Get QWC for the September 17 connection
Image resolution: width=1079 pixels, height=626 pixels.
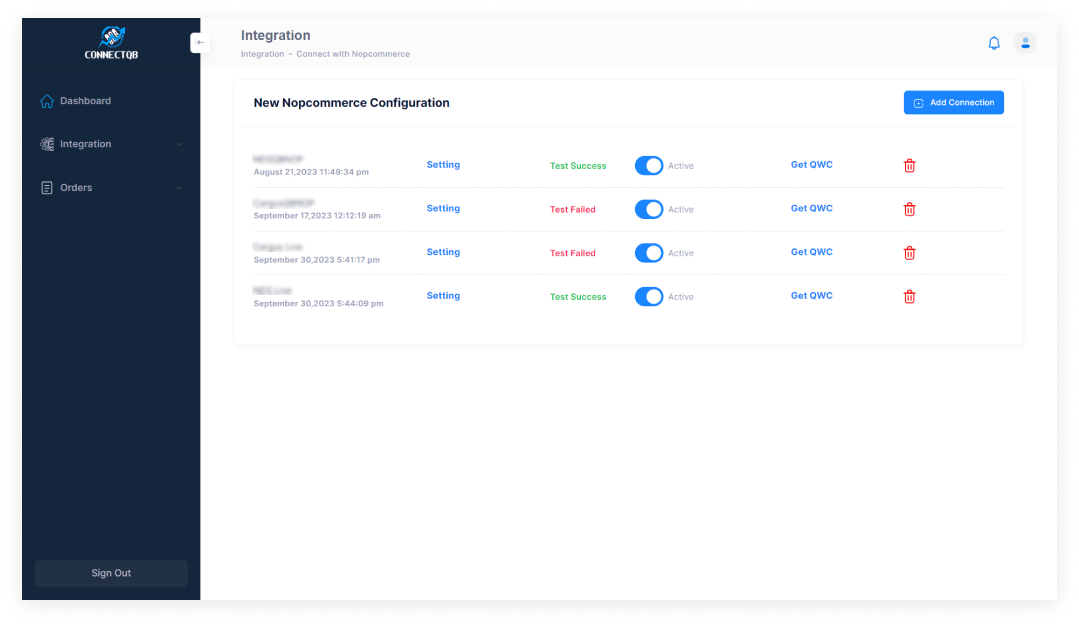pos(811,208)
